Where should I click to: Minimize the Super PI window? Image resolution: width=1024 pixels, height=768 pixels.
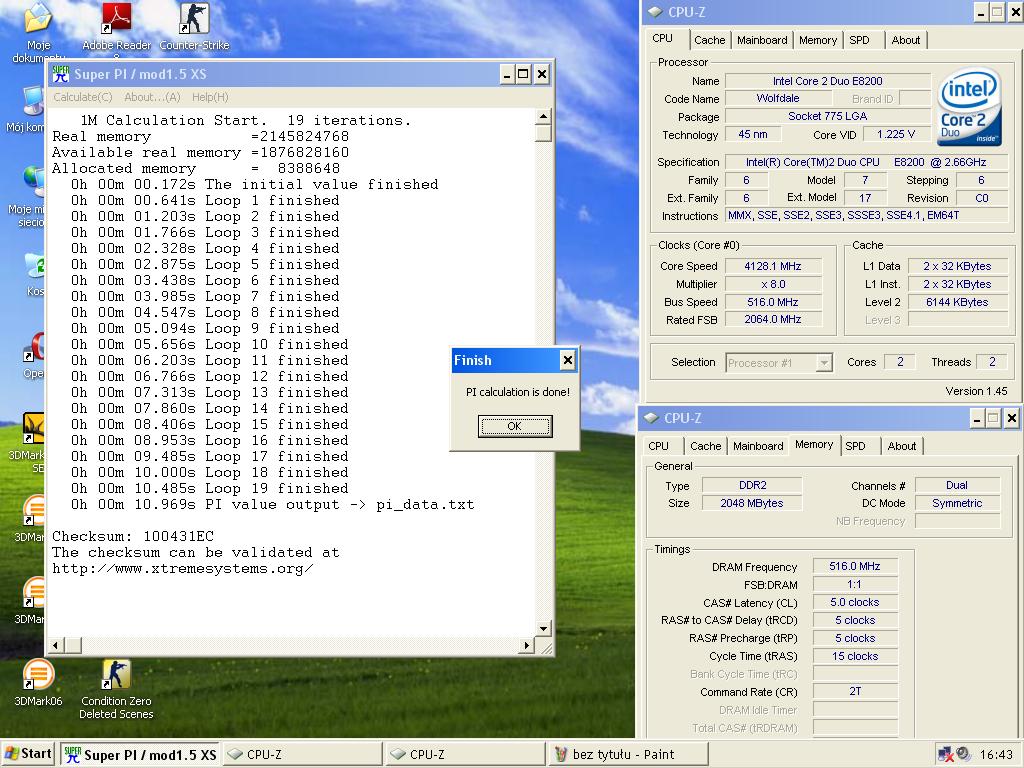coord(507,74)
